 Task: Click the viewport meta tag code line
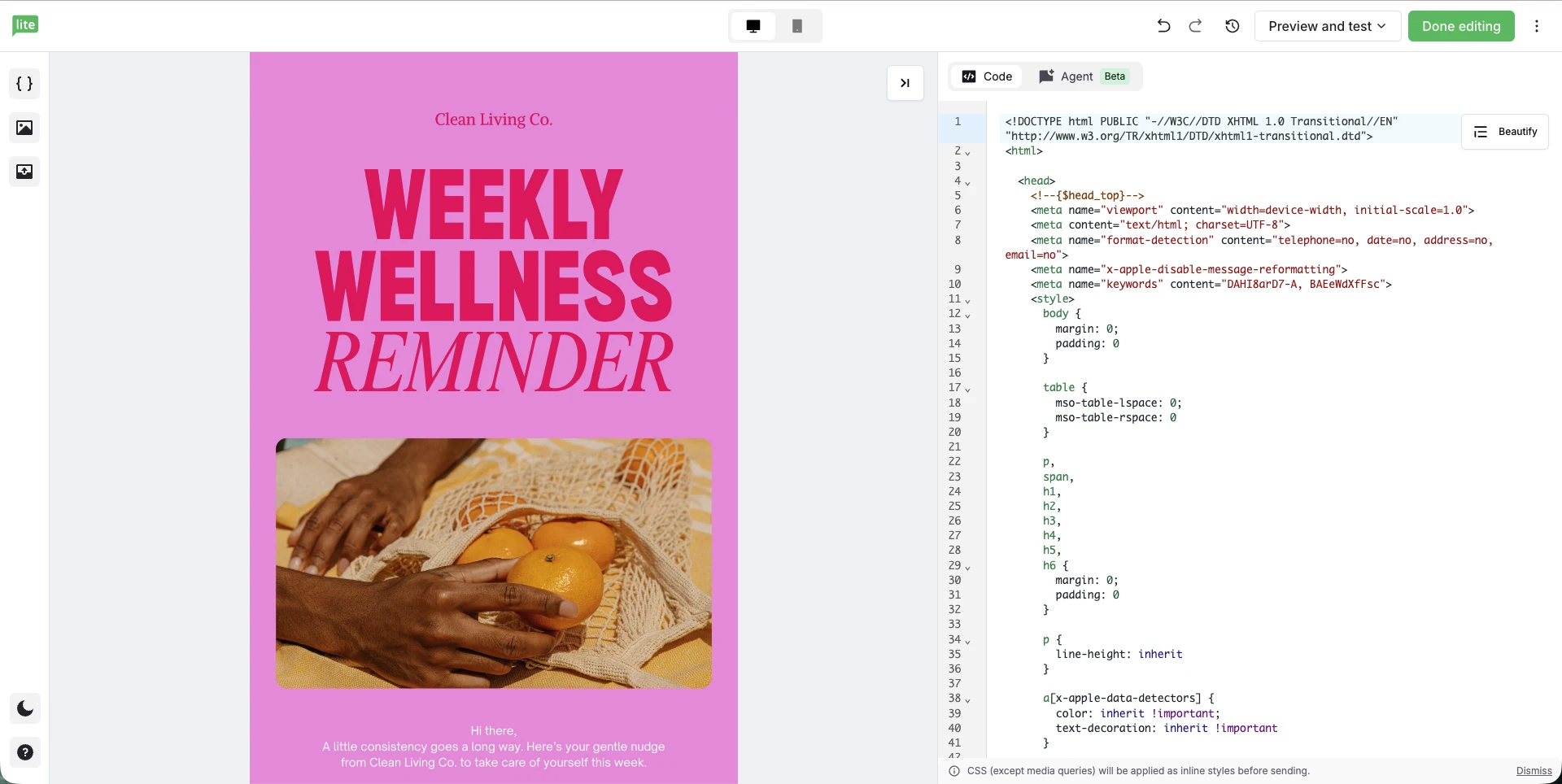[1252, 210]
